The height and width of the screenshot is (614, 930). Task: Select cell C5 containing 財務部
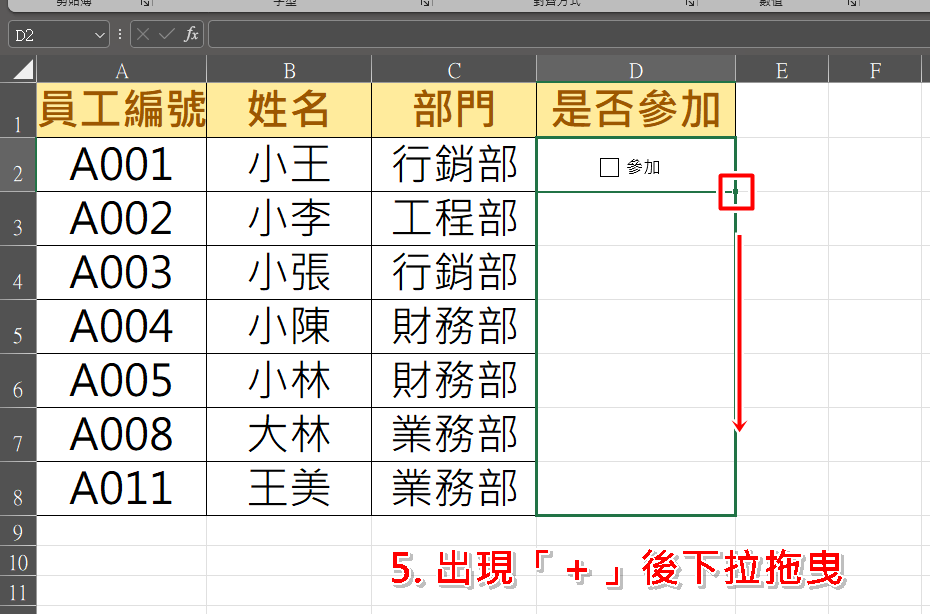click(453, 326)
